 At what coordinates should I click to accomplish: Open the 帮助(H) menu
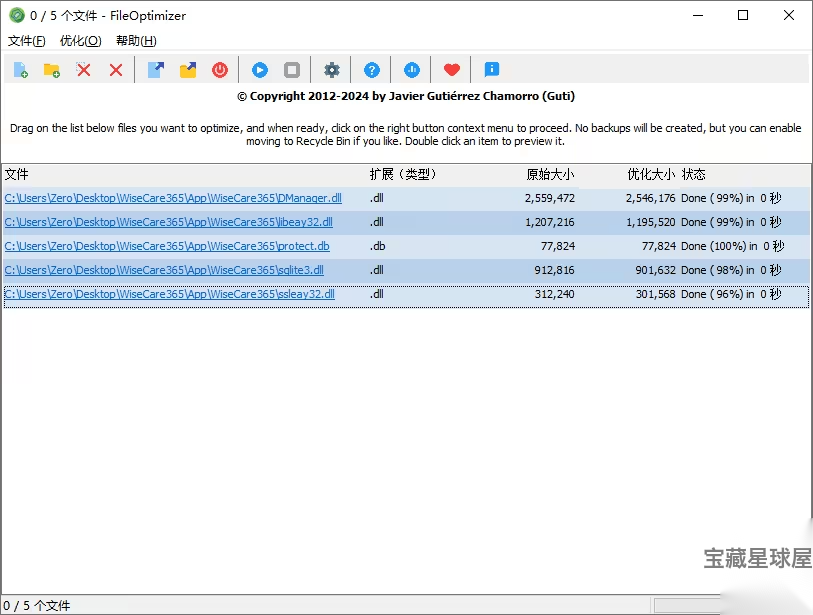(x=136, y=40)
